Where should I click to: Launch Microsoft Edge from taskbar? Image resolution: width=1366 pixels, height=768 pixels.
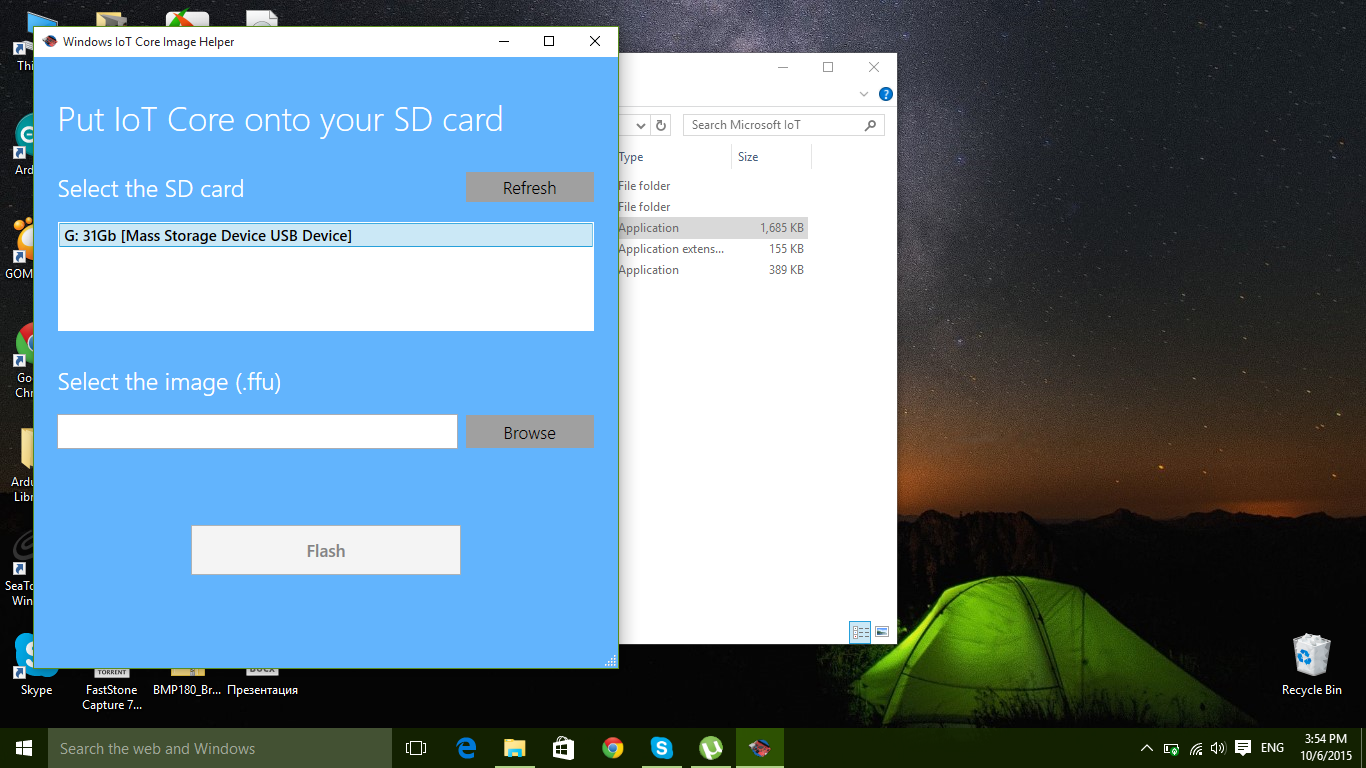coord(466,748)
